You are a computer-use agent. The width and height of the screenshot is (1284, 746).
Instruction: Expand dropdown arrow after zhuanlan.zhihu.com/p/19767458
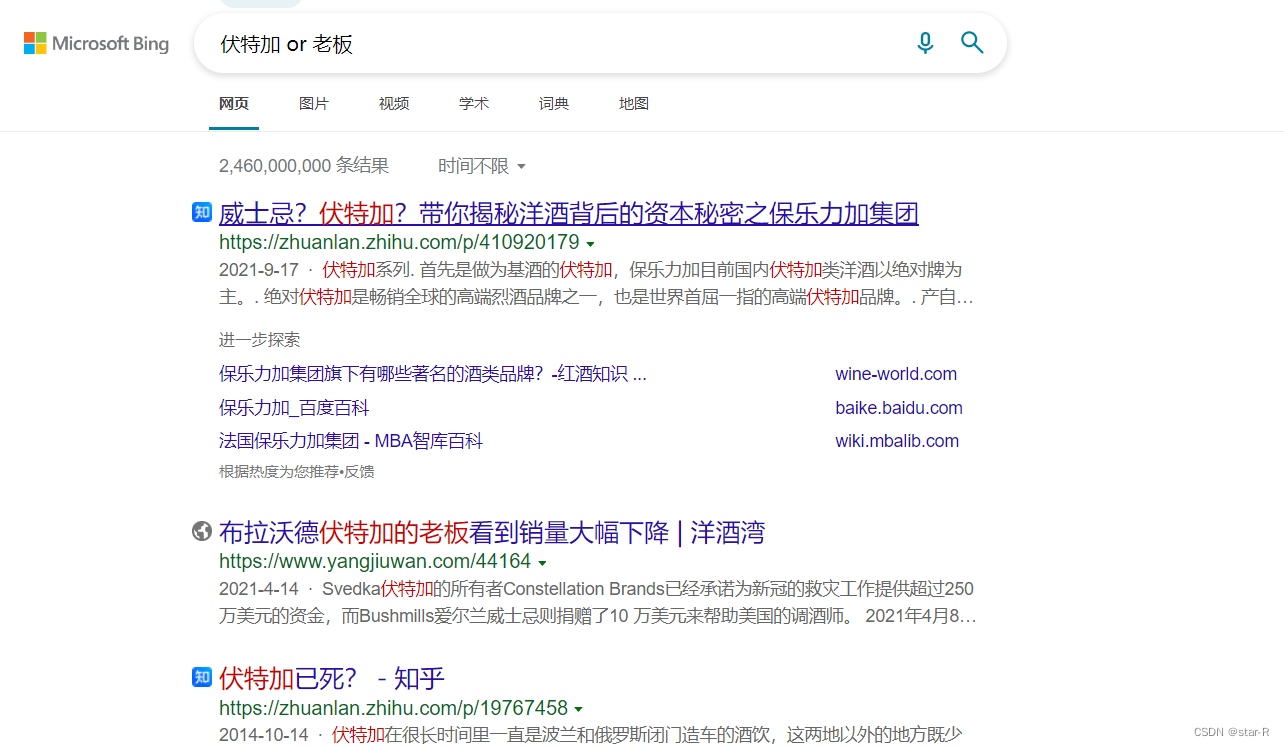578,709
